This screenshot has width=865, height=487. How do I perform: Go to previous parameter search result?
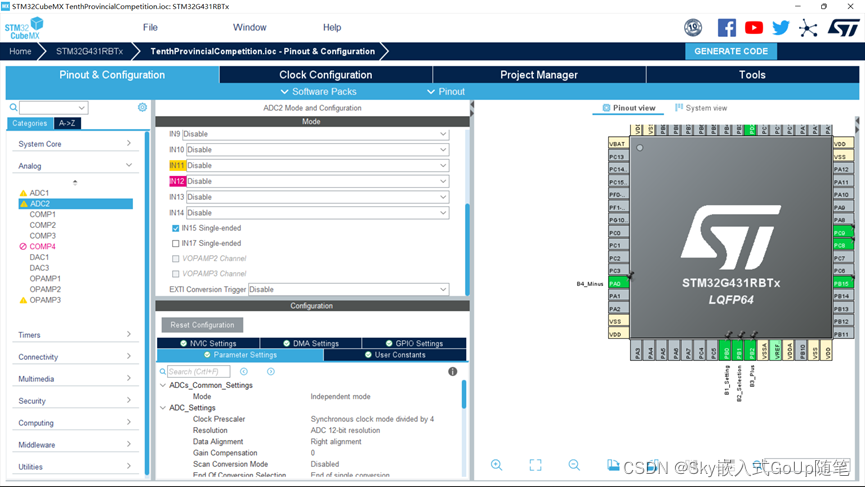(x=244, y=371)
